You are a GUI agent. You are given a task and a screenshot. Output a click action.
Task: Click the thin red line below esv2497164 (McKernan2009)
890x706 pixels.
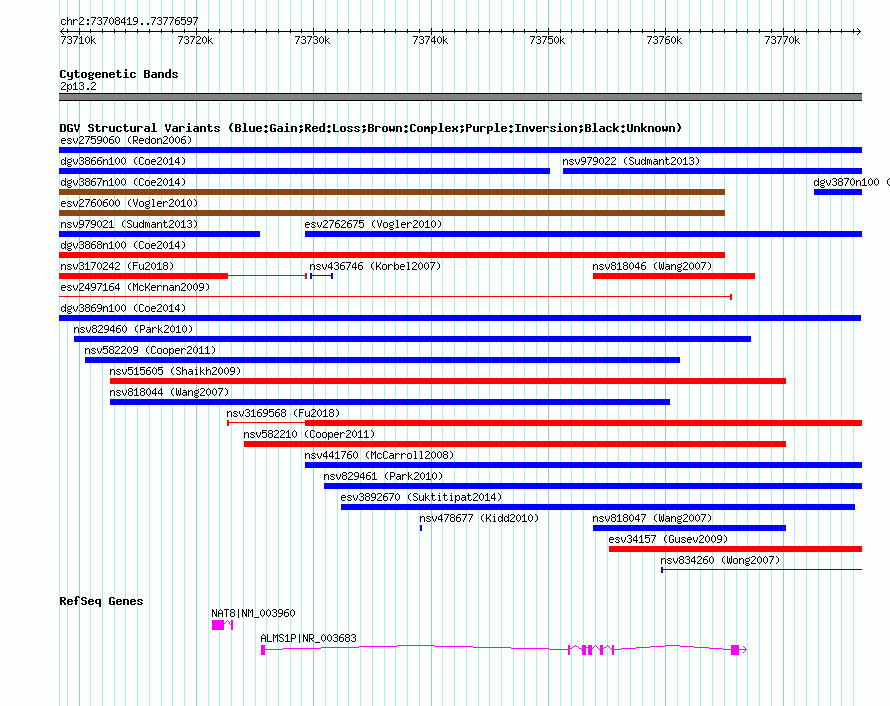(396, 297)
